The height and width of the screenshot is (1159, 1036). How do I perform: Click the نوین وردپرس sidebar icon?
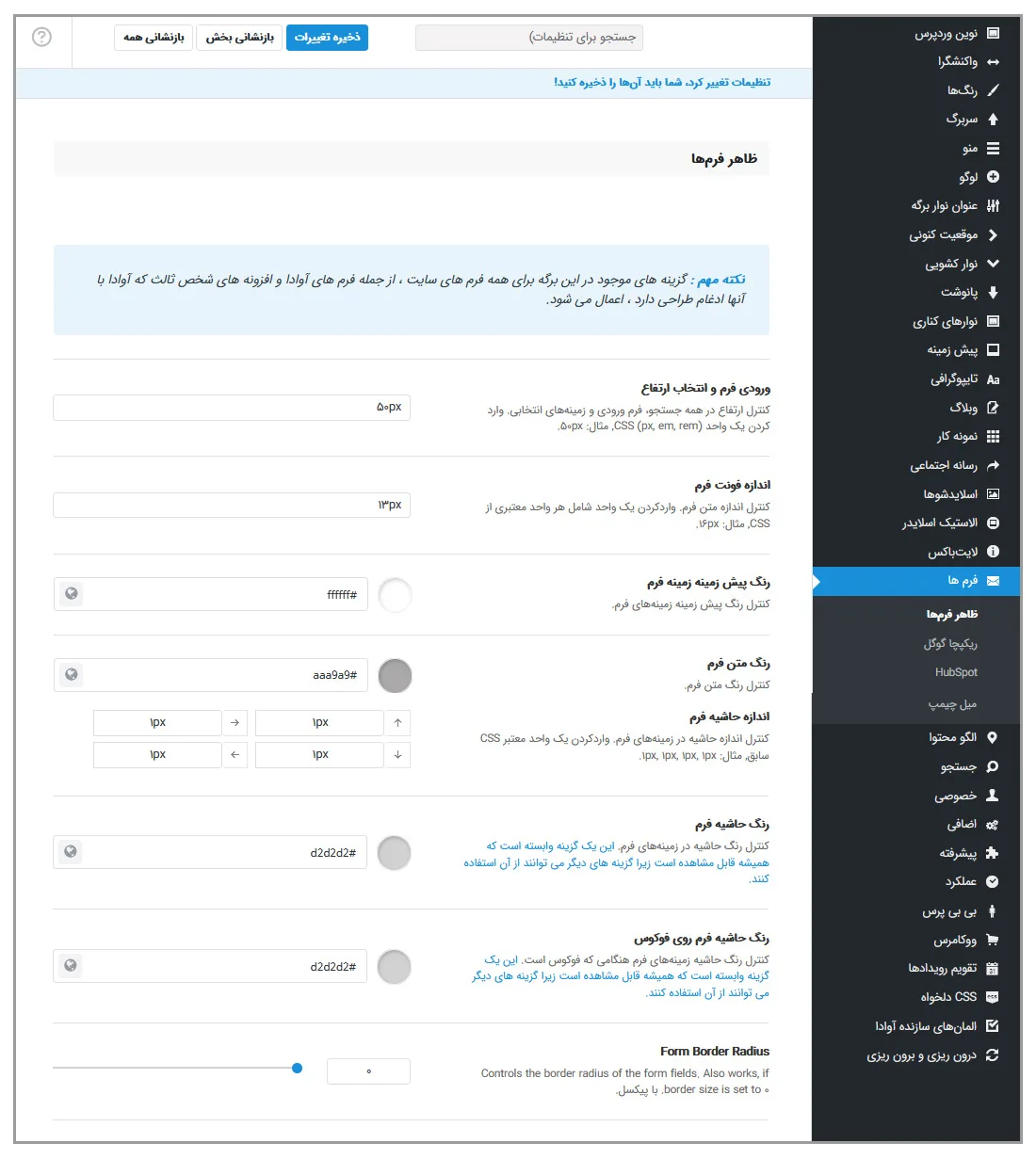pos(993,33)
